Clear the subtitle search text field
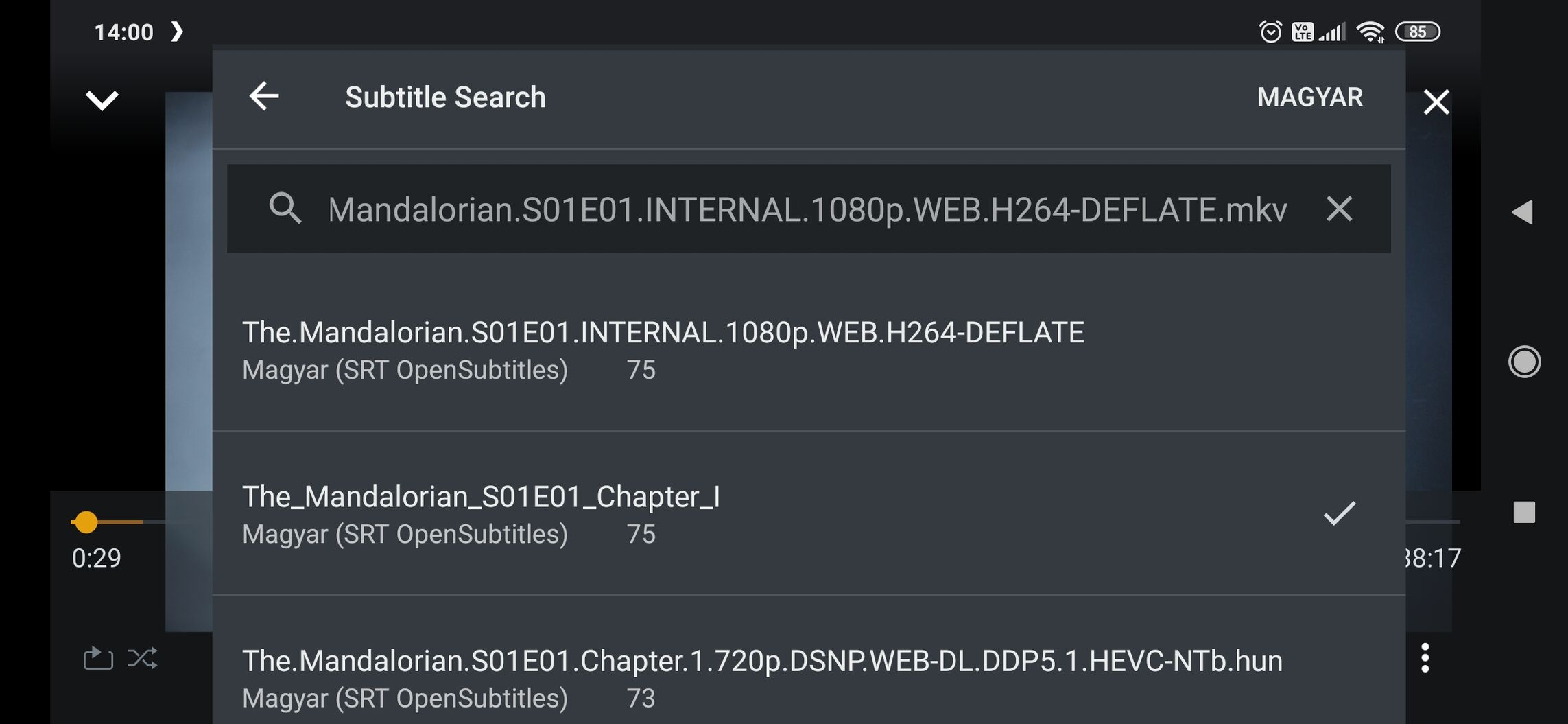Image resolution: width=1568 pixels, height=724 pixels. click(x=1339, y=209)
